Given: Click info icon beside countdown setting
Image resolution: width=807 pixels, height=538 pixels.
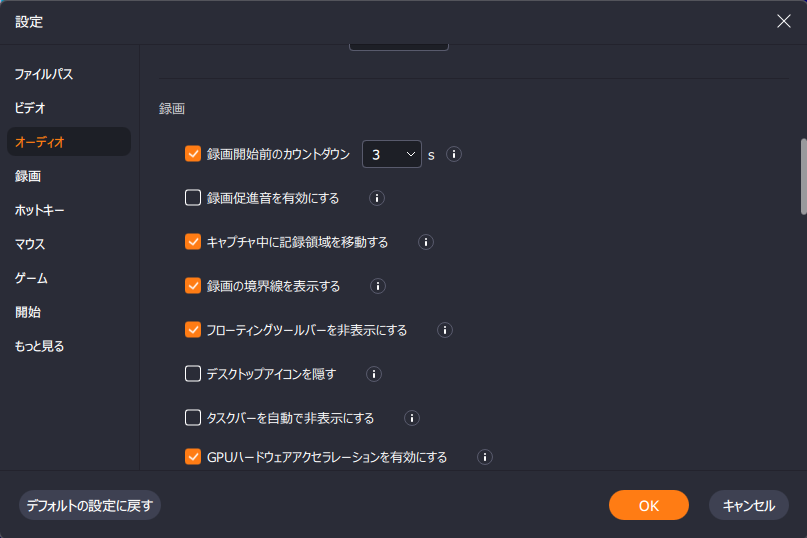Looking at the screenshot, I should tap(453, 154).
